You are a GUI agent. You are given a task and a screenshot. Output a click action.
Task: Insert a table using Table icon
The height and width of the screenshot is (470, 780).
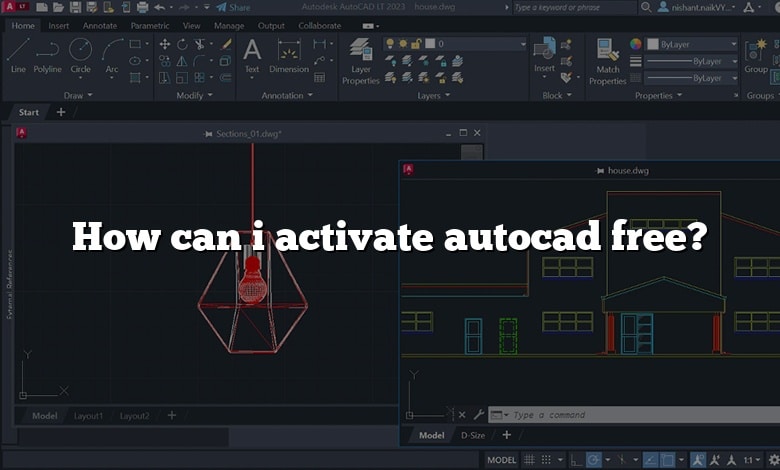click(319, 78)
